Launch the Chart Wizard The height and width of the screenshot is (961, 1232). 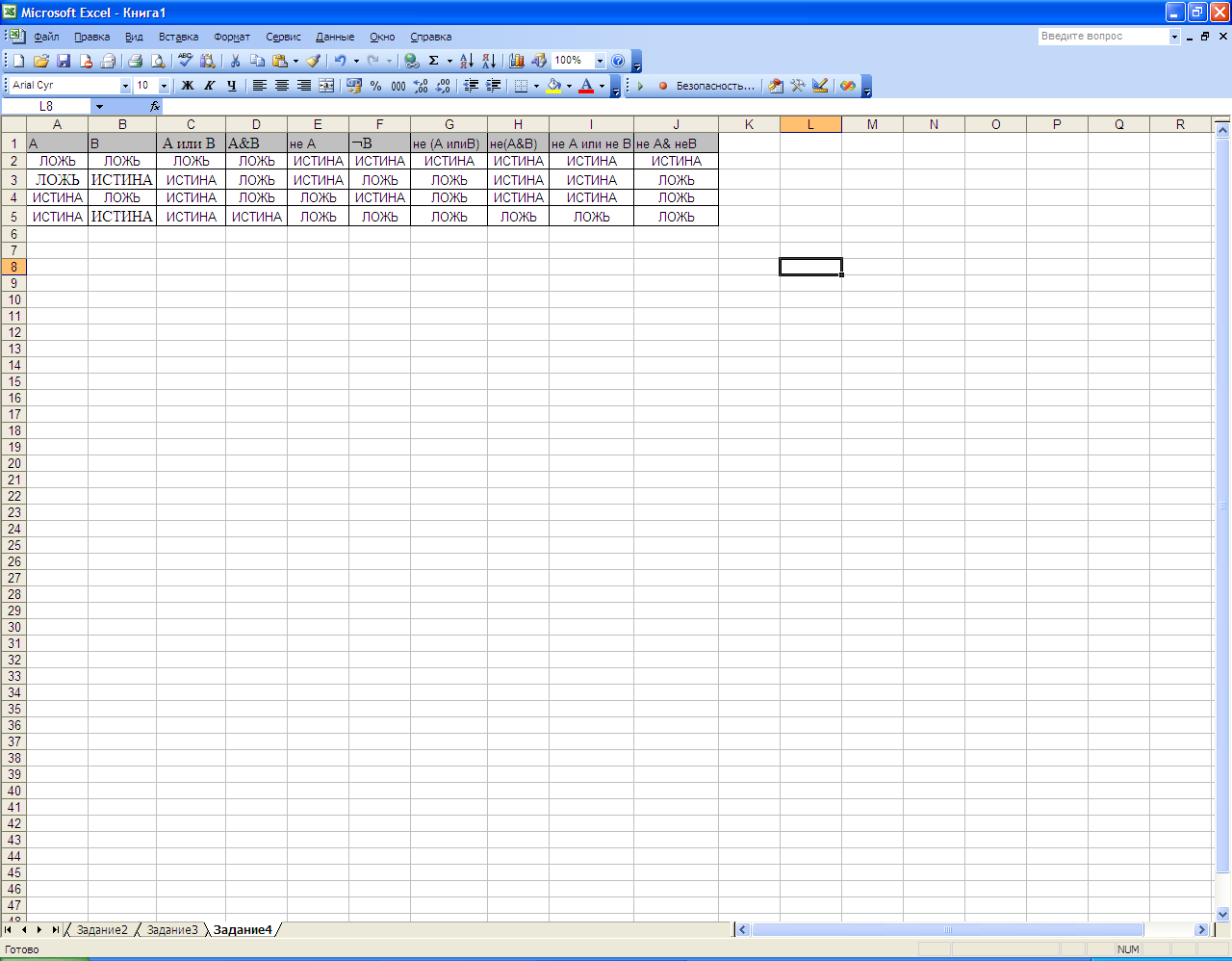coord(517,61)
